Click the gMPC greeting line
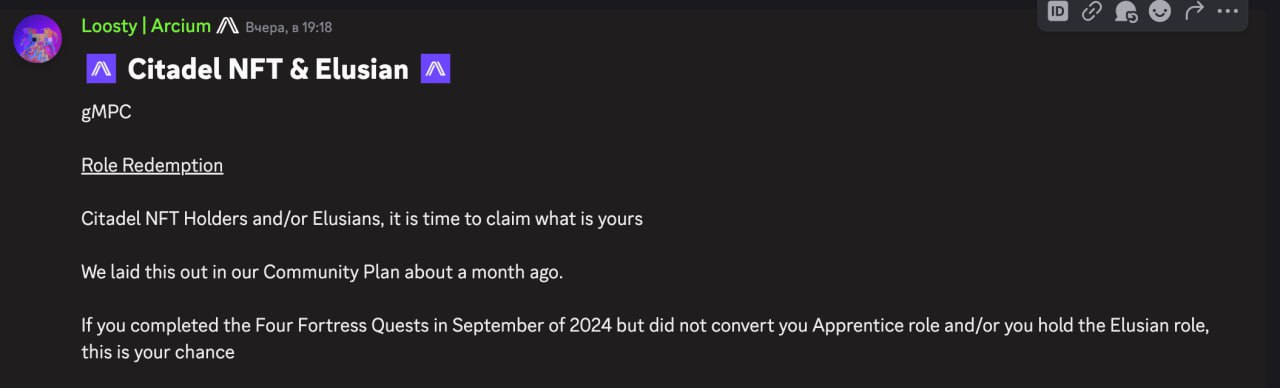Image resolution: width=1280 pixels, height=388 pixels. [x=106, y=112]
